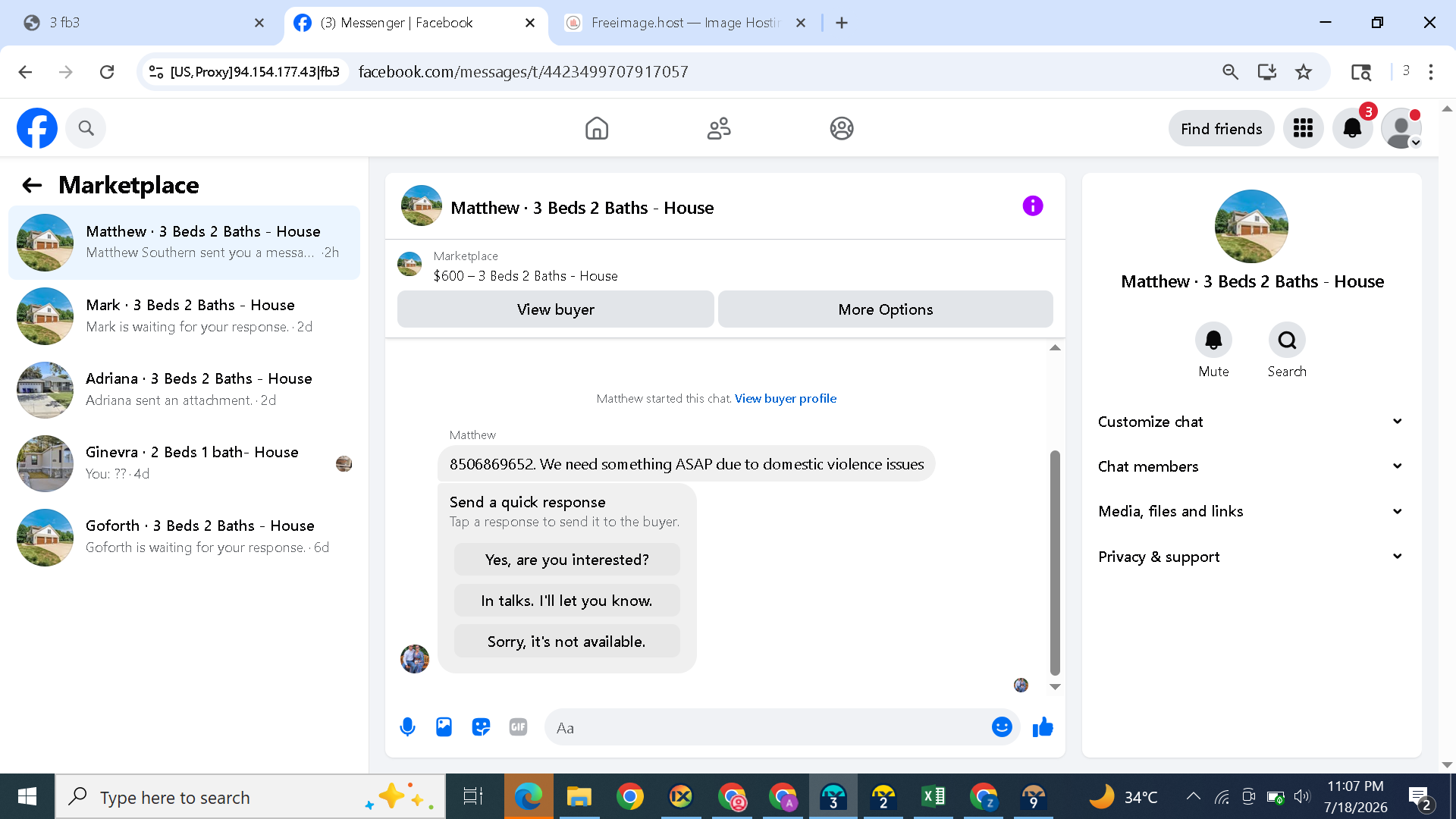Click the $600 – 3 Beds 2 Baths listing link

pos(526,276)
